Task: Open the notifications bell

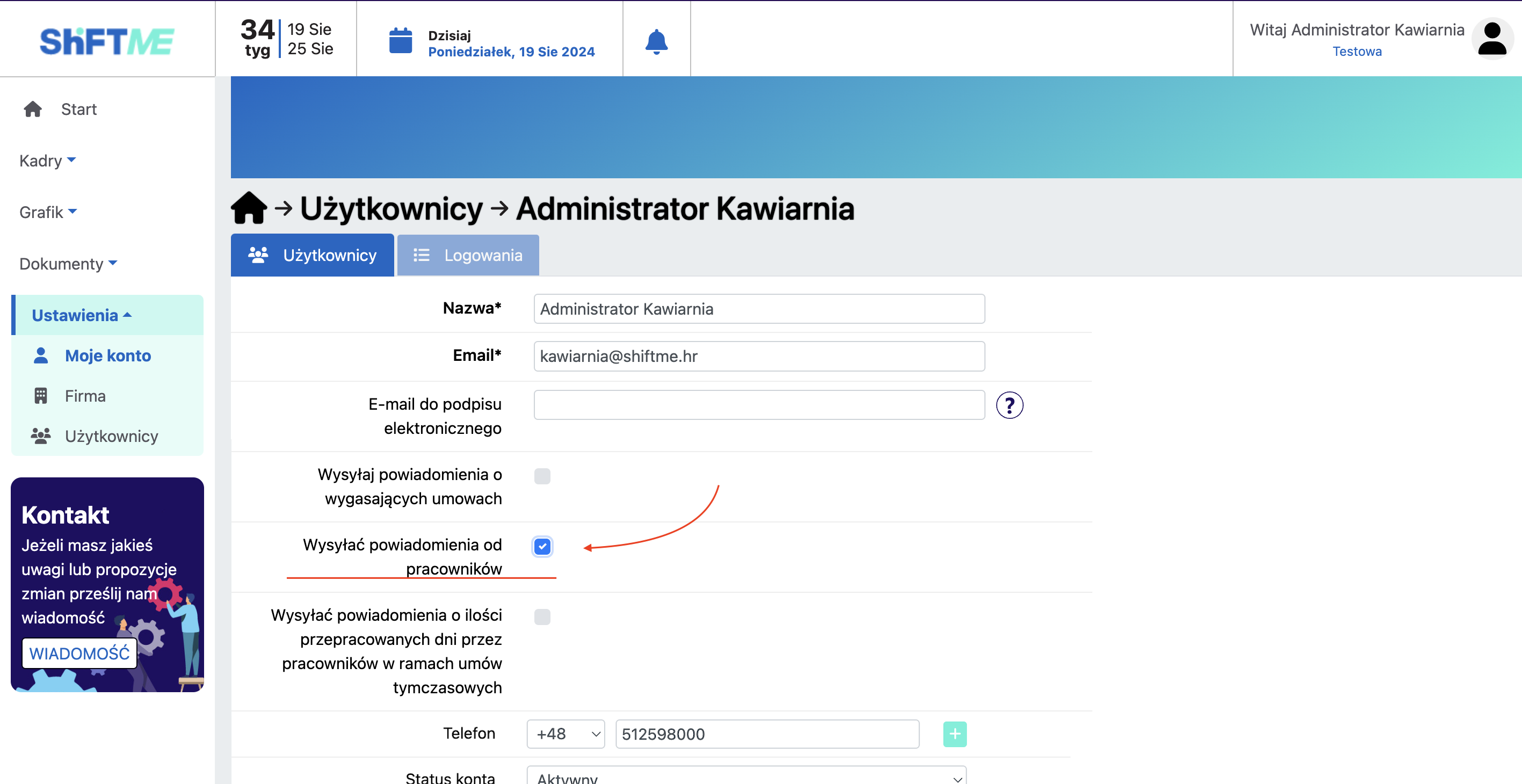Action: click(x=656, y=41)
